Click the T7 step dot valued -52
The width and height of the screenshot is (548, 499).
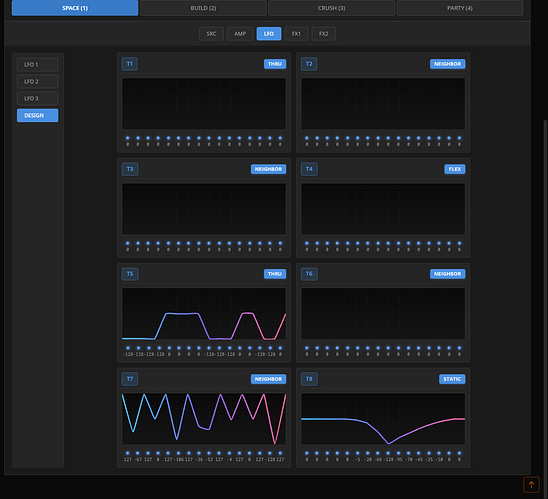click(209, 453)
